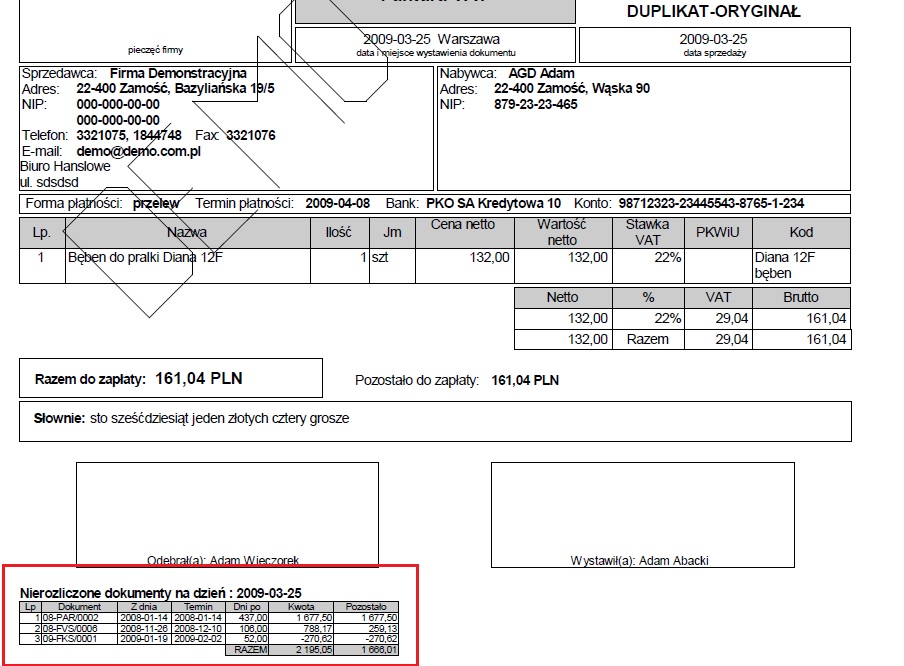Click the Brutto summary column header
Screen dimensions: 904x666
click(800, 297)
